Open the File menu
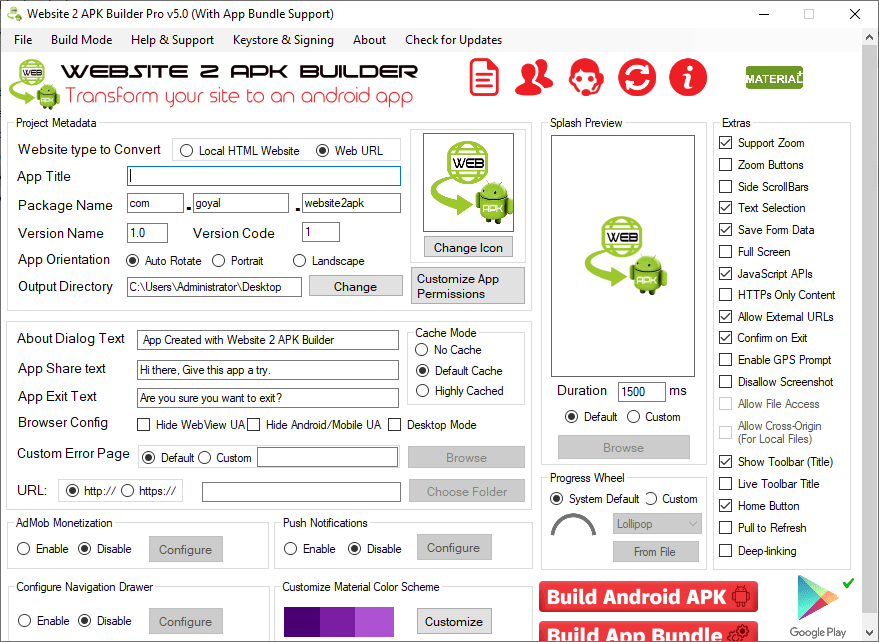This screenshot has height=642, width=879. (x=23, y=40)
